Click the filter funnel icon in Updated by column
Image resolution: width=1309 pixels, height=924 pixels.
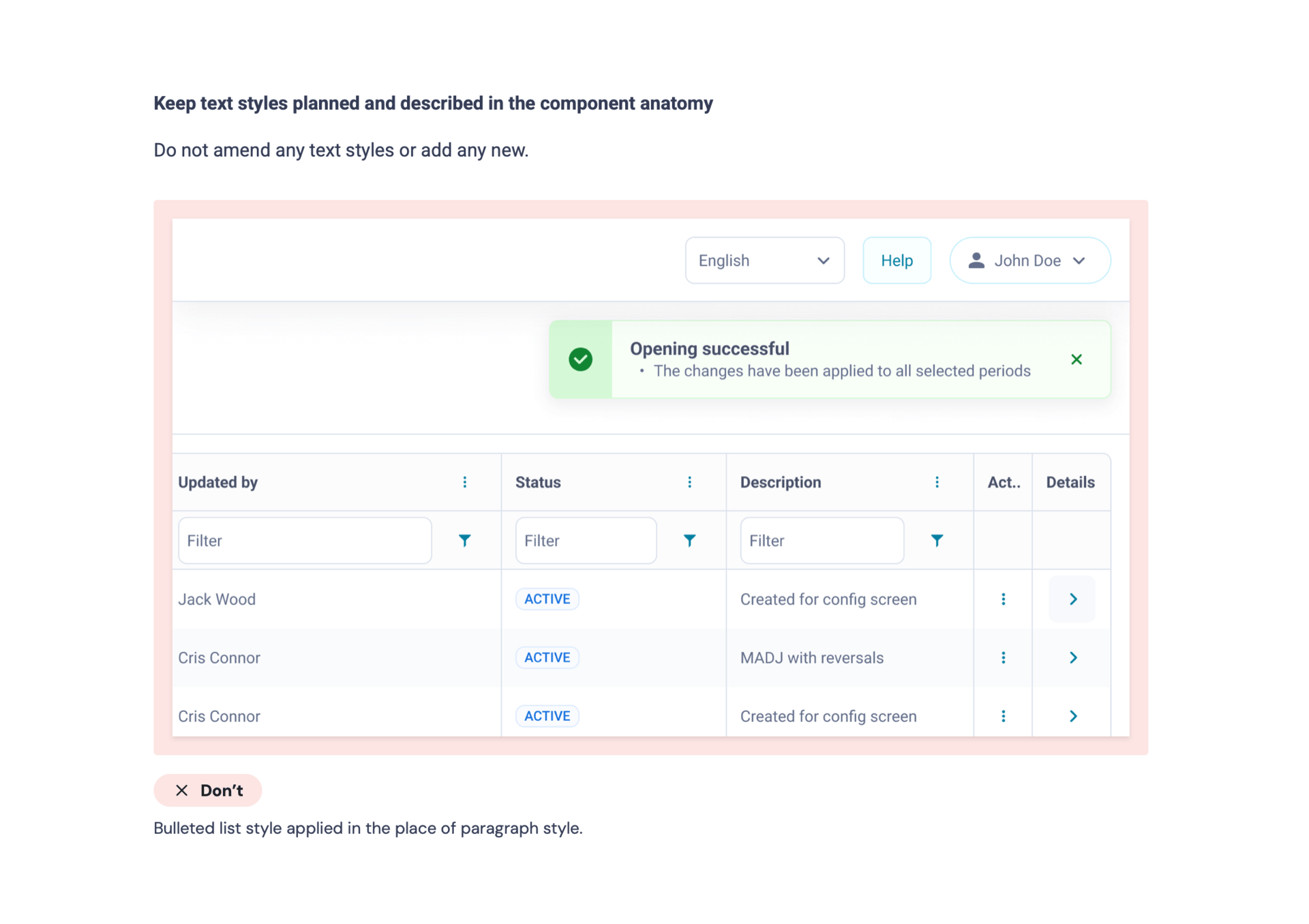464,540
